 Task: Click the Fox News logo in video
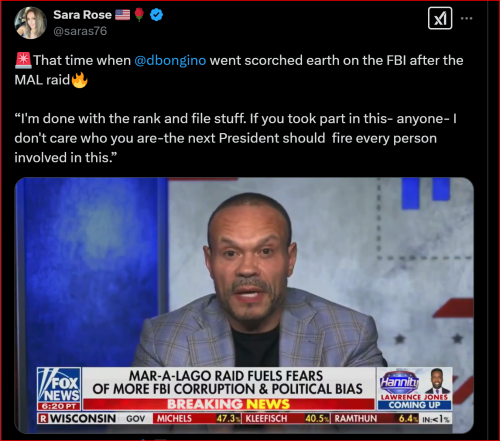(59, 388)
